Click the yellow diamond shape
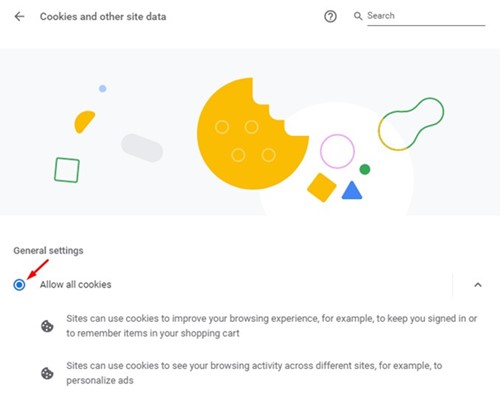Screen dimensions: 500x399 (322, 187)
